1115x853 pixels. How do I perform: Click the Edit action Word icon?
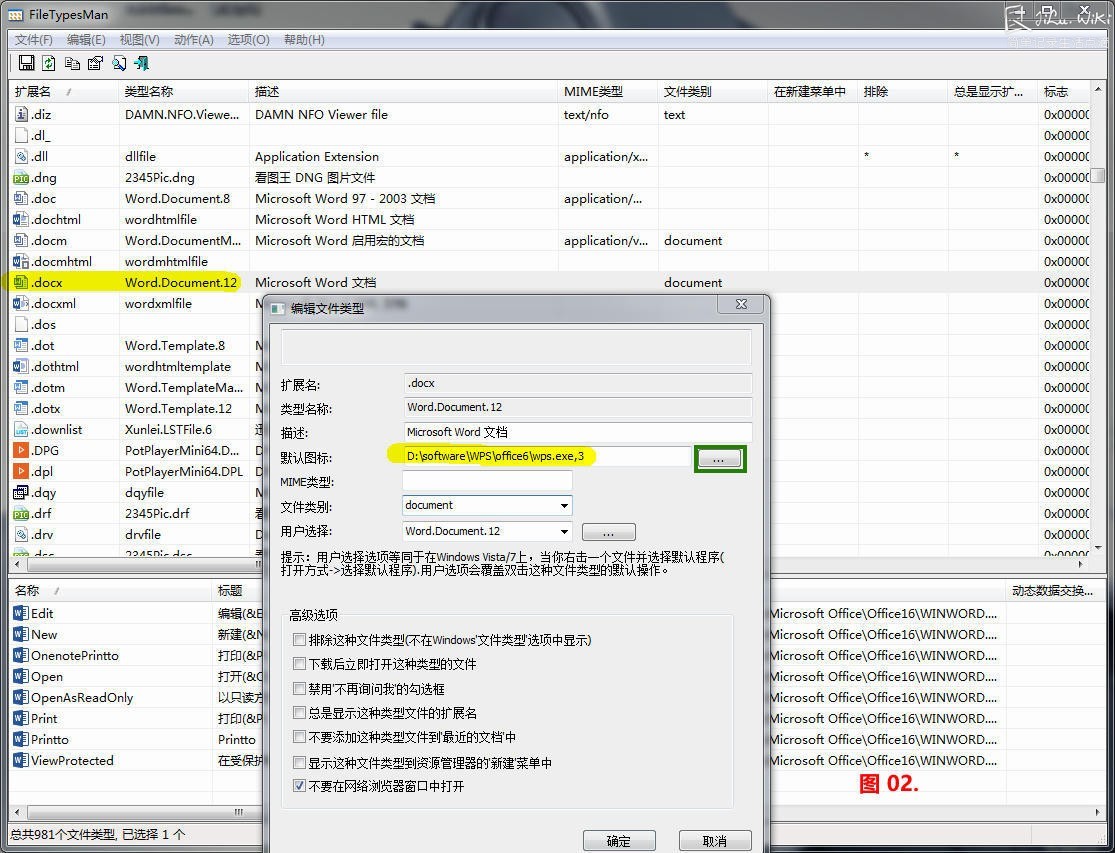point(21,613)
